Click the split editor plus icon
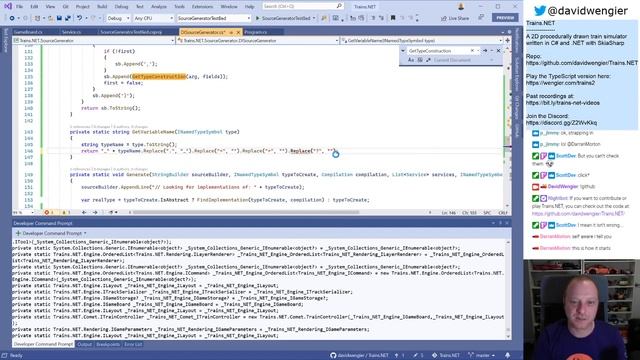640x360 pixels. pos(507,40)
